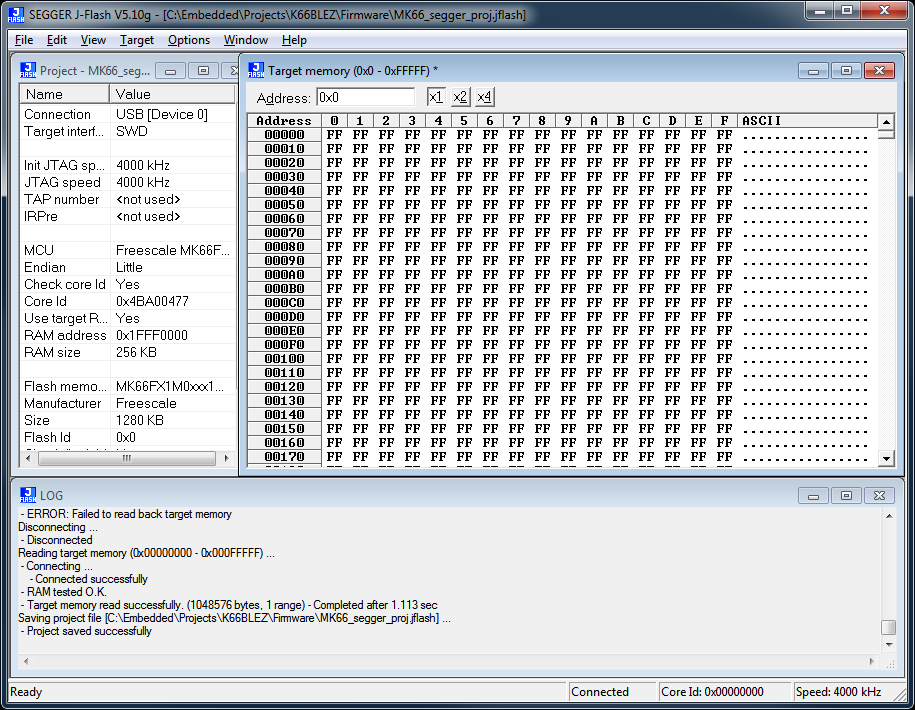Select the Endian row
Image resolution: width=915 pixels, height=710 pixels.
click(x=128, y=267)
